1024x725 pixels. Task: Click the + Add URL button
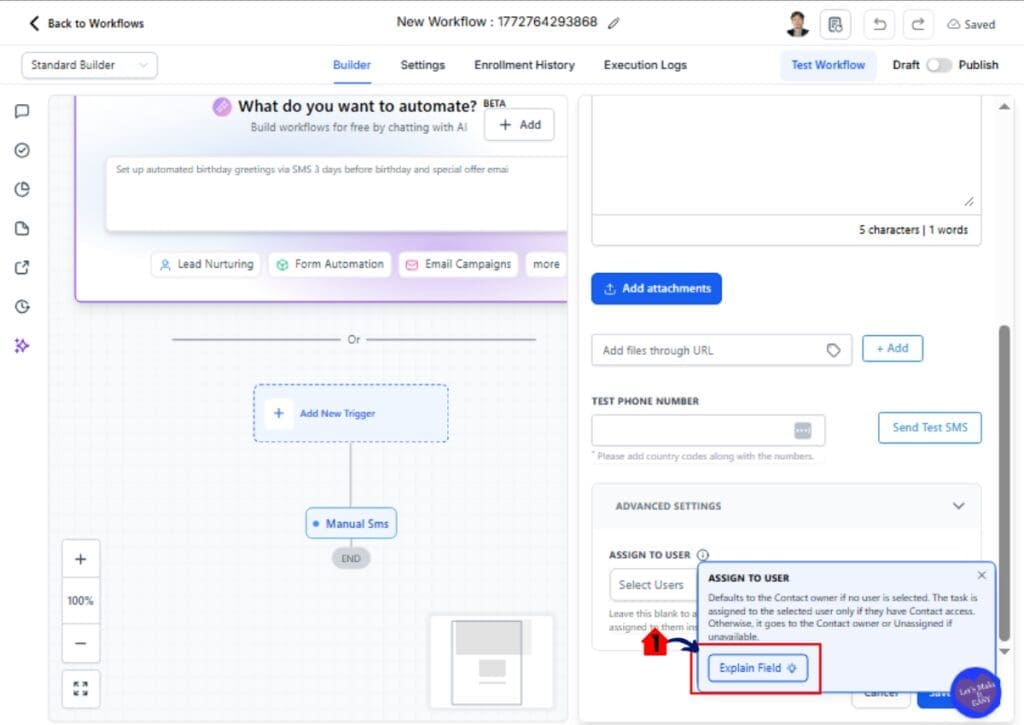pos(893,348)
